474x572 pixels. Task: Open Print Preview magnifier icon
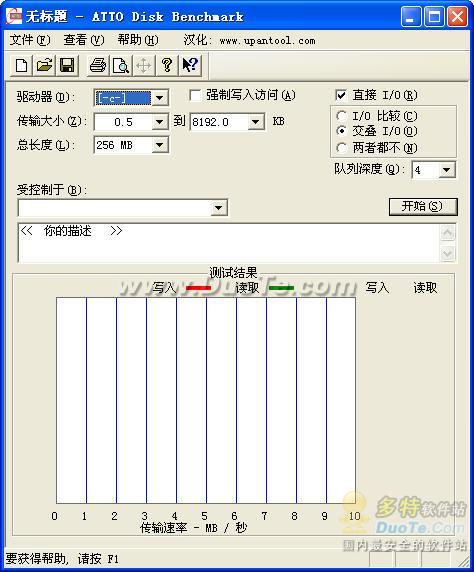(120, 66)
